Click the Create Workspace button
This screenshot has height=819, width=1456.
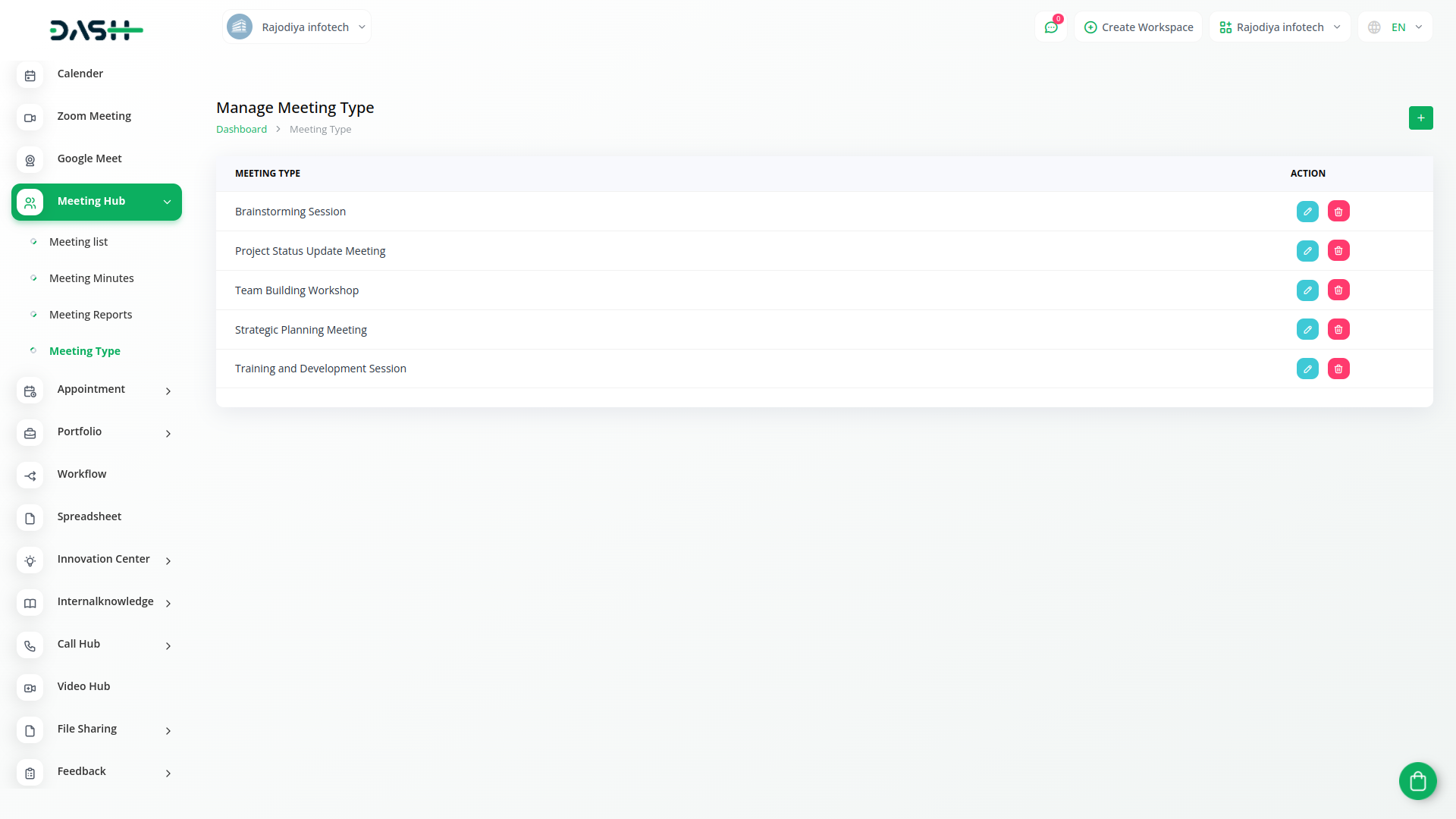tap(1138, 27)
